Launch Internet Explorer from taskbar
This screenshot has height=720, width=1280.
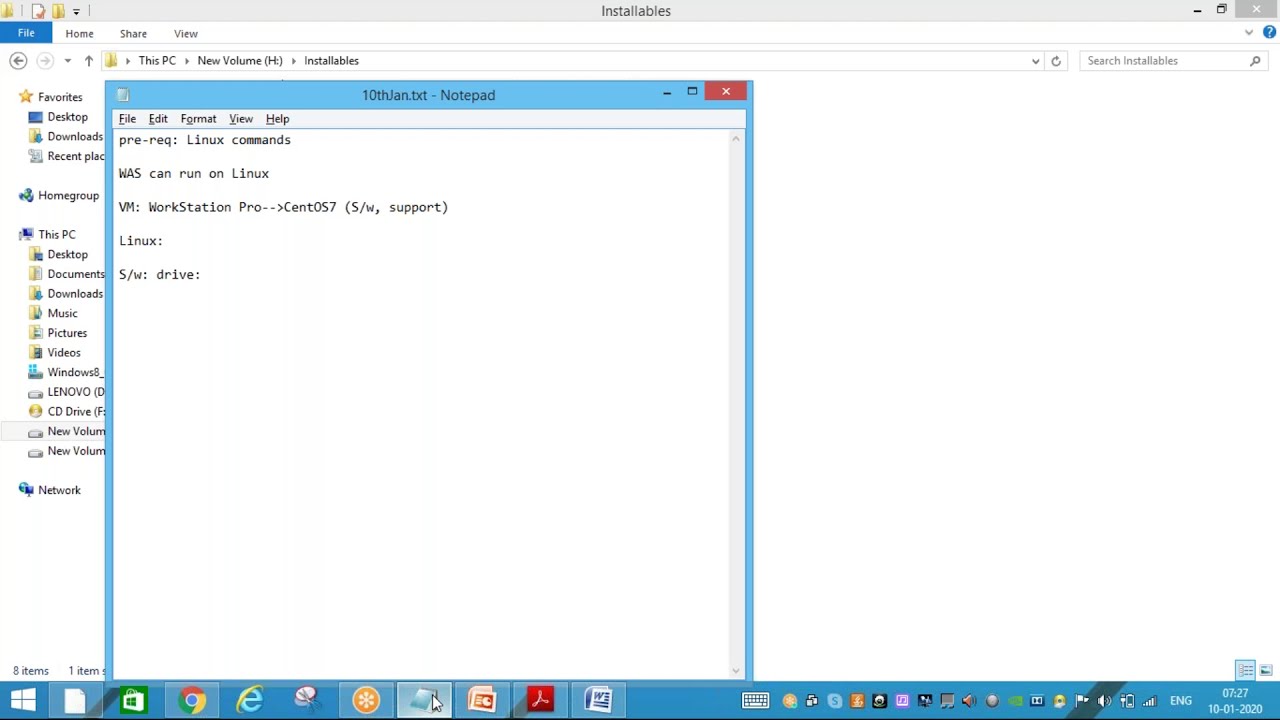[249, 700]
